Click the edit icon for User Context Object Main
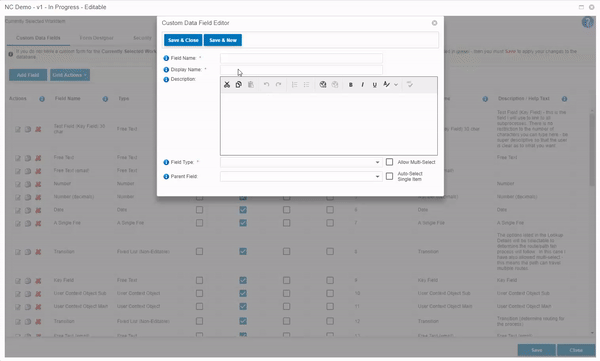The width and height of the screenshot is (600, 361). click(x=18, y=307)
